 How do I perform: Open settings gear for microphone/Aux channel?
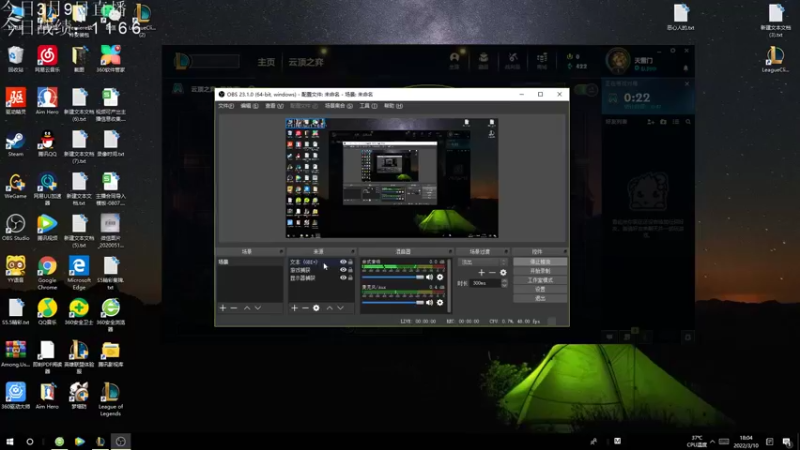tap(440, 303)
